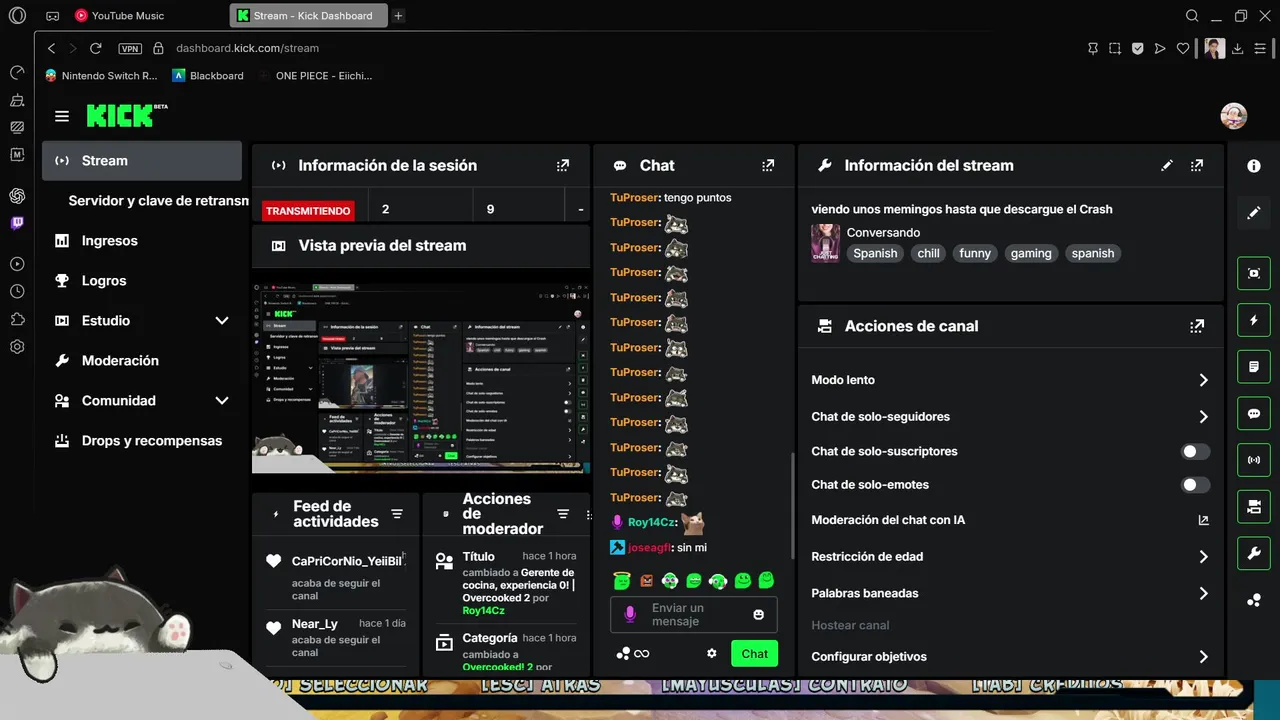Click the pencil icon in right rail
This screenshot has width=1280, height=720.
pos(1254,213)
